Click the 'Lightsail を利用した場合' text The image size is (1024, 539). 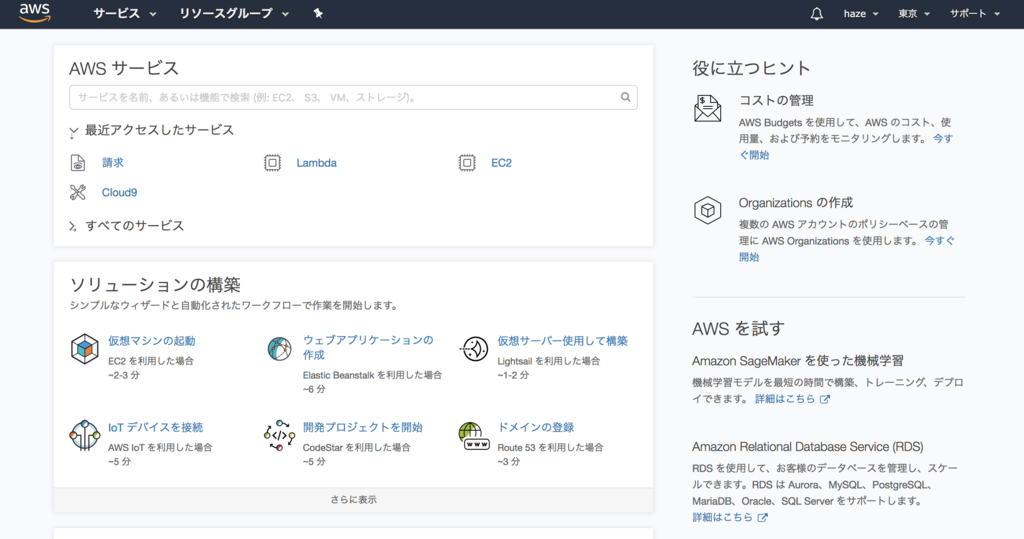point(549,361)
